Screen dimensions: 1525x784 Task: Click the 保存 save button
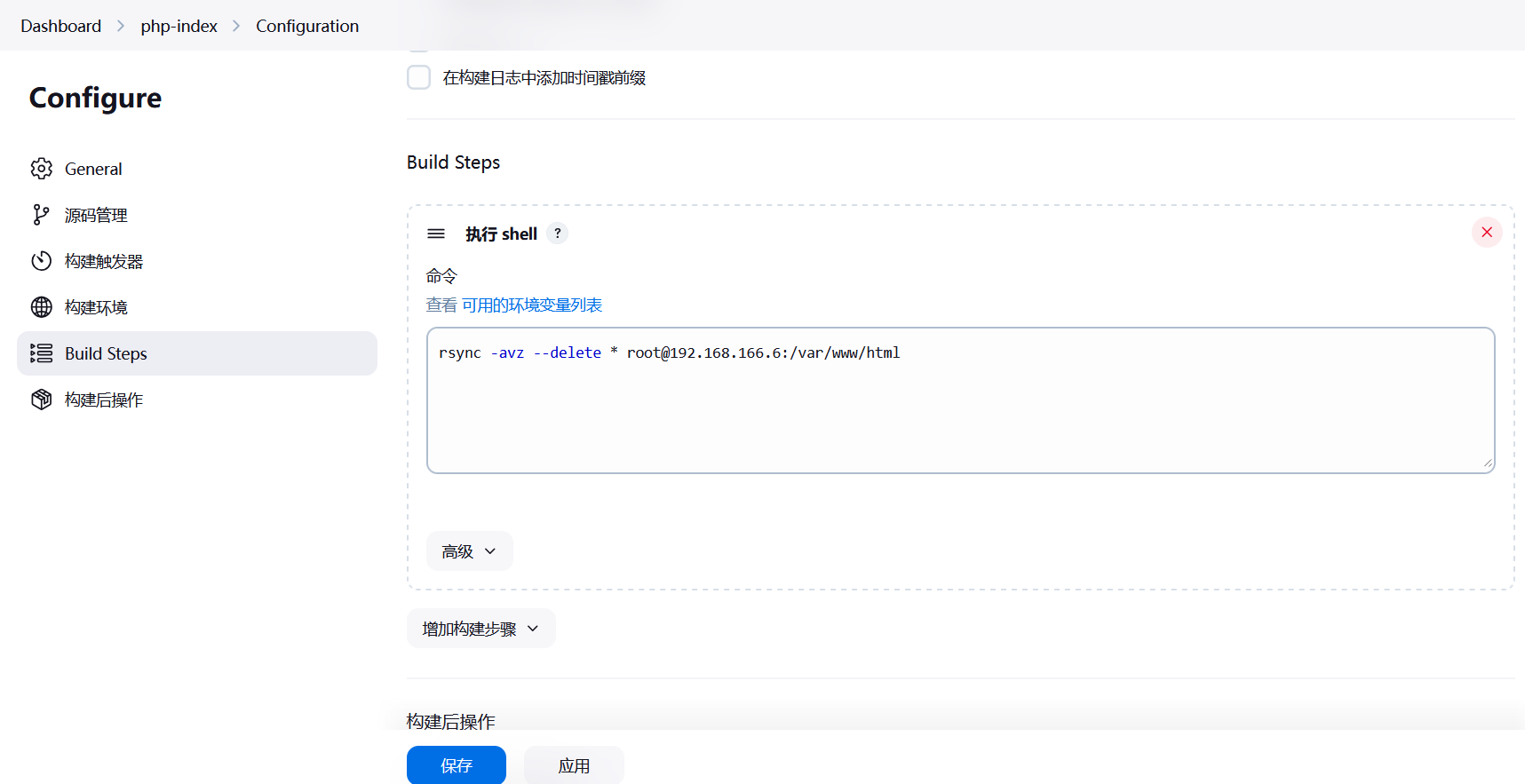(457, 765)
